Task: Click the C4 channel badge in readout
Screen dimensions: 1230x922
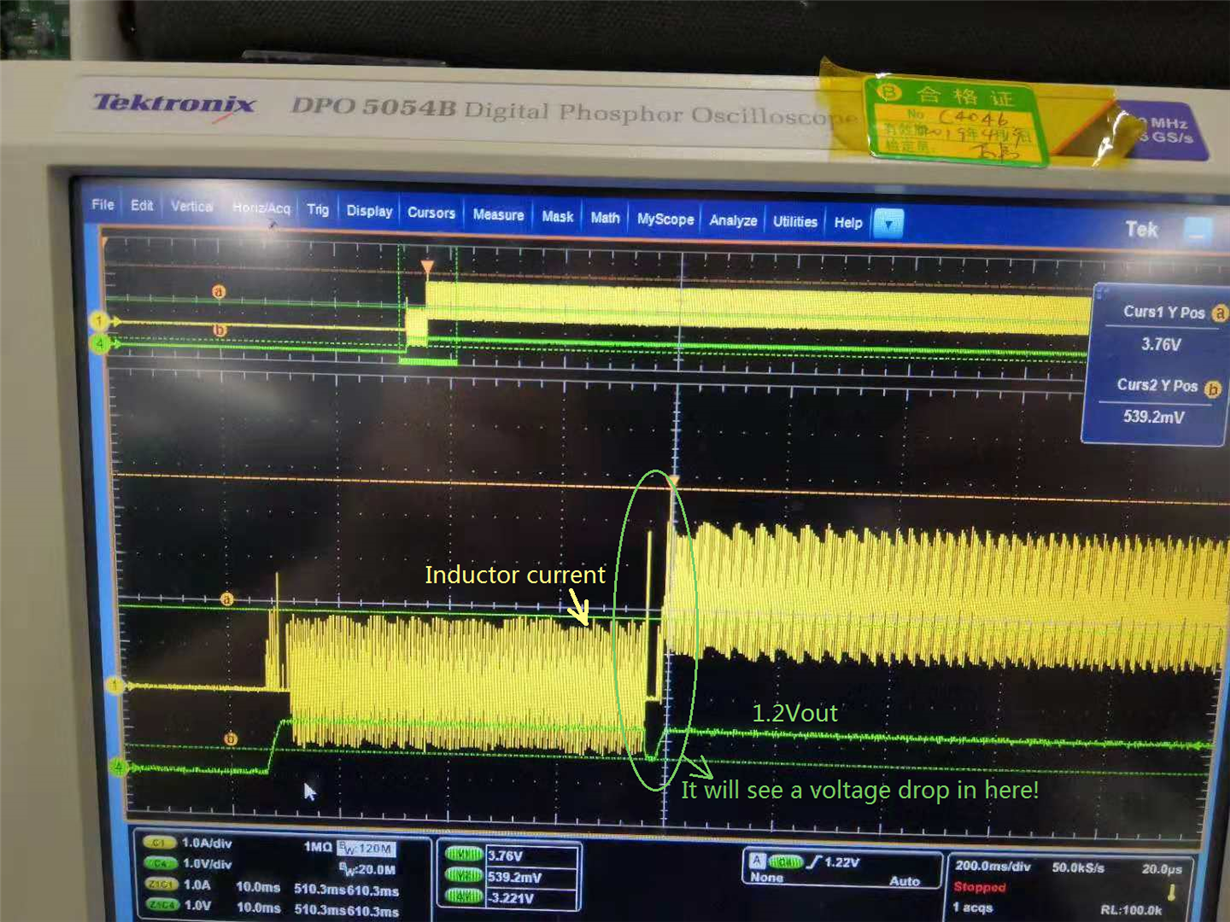Action: [160, 863]
